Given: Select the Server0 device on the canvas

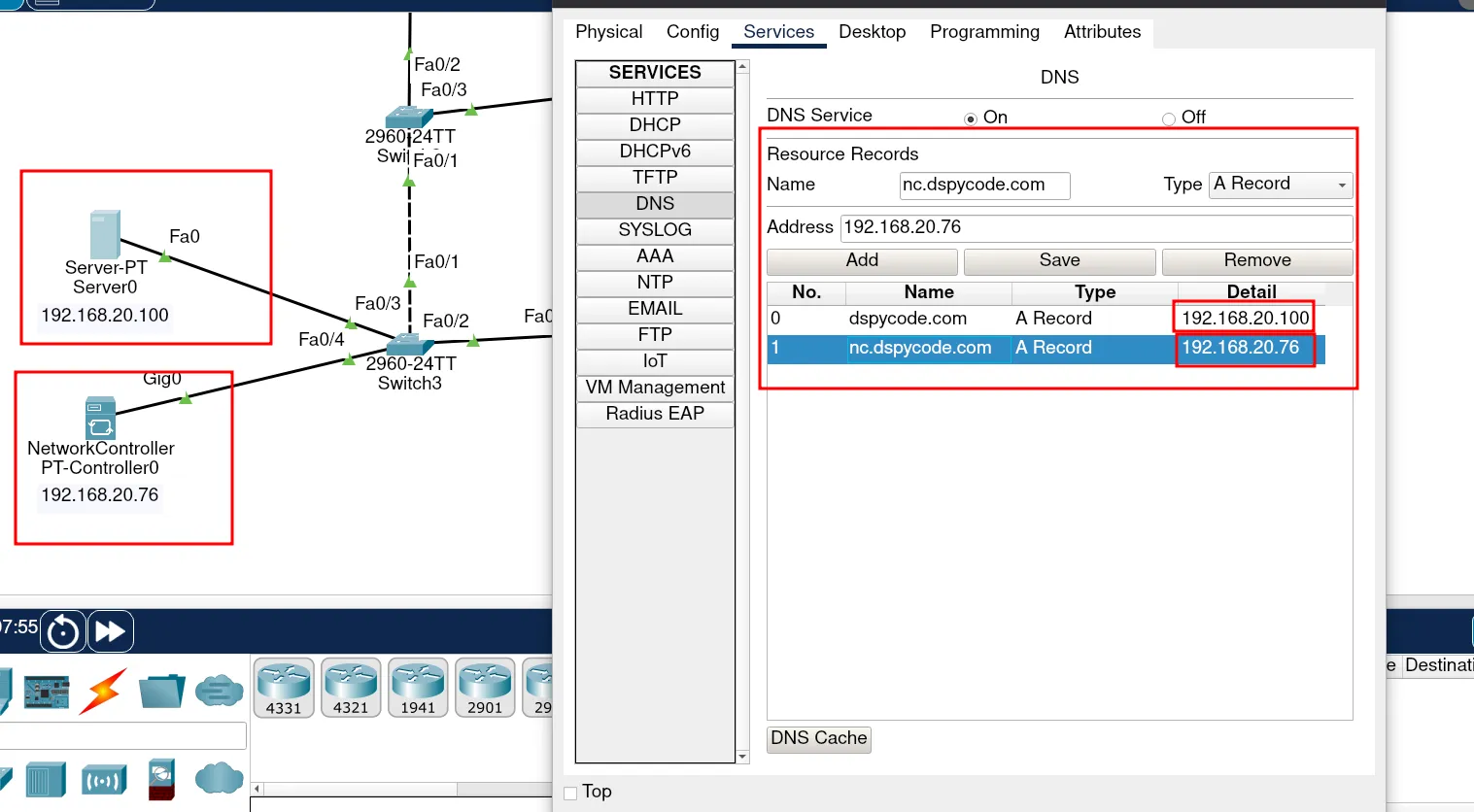Looking at the screenshot, I should tap(105, 235).
